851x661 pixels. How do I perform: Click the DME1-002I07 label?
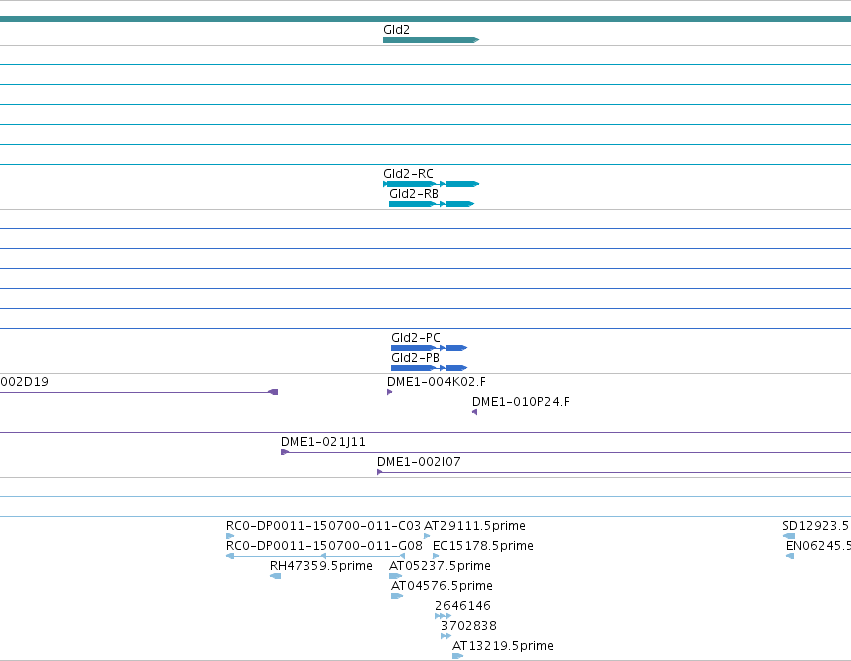(418, 462)
